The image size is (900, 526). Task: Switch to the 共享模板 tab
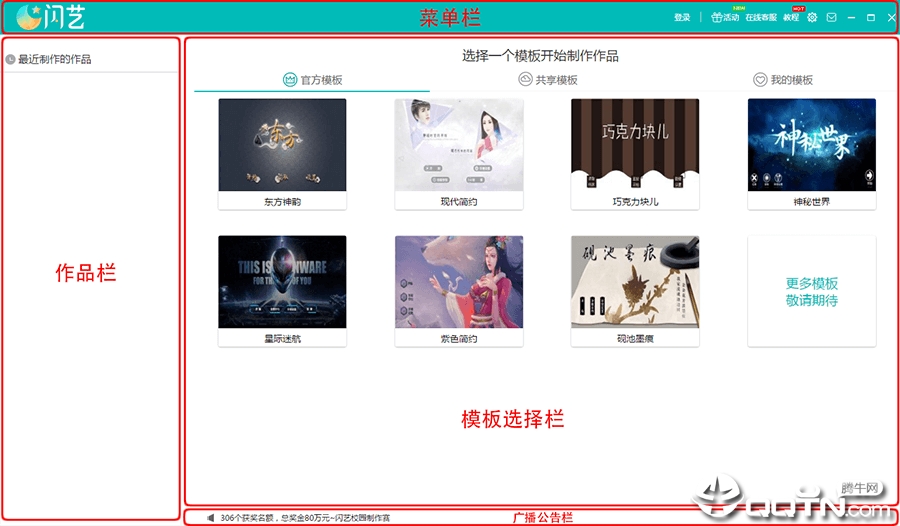pos(548,80)
